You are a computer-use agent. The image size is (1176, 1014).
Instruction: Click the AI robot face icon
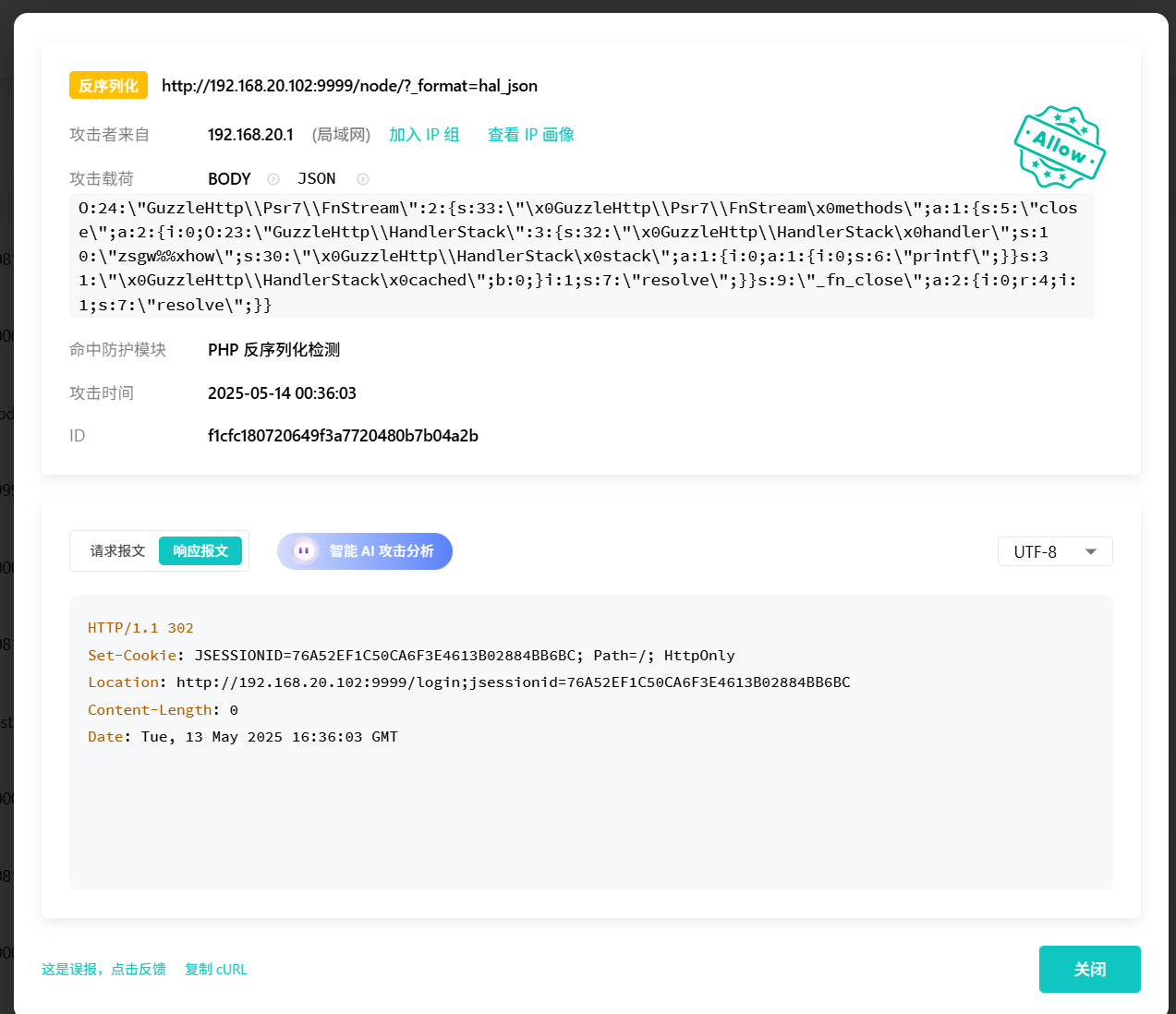(x=304, y=551)
